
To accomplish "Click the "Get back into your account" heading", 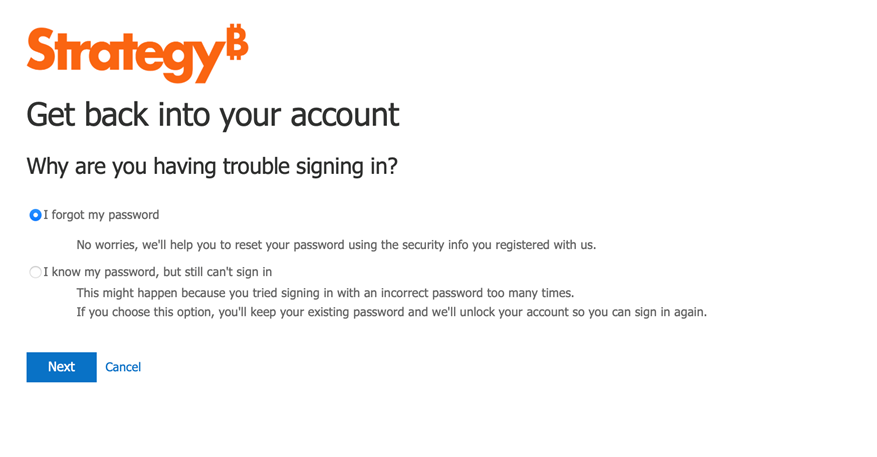I will (x=212, y=115).
